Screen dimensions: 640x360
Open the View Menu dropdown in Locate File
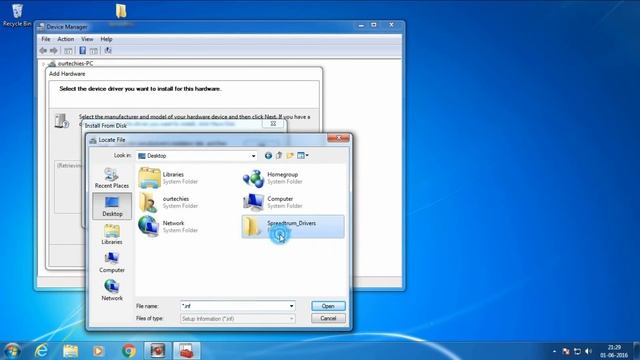[x=303, y=156]
